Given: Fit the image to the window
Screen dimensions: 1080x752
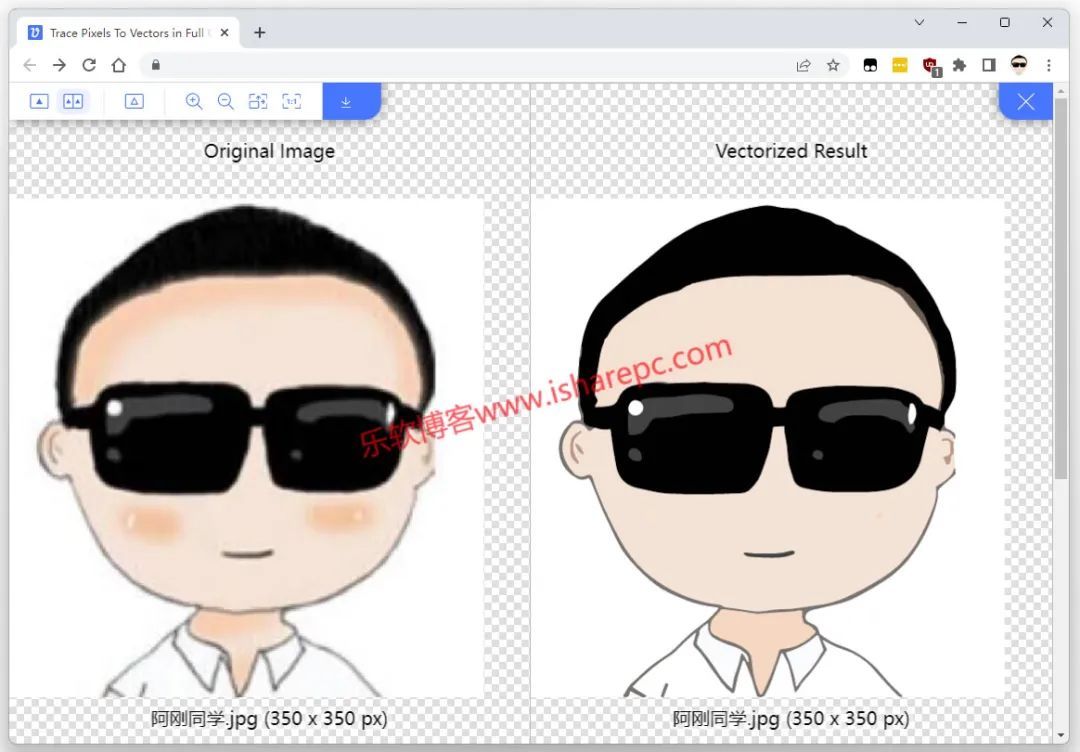Looking at the screenshot, I should [258, 101].
